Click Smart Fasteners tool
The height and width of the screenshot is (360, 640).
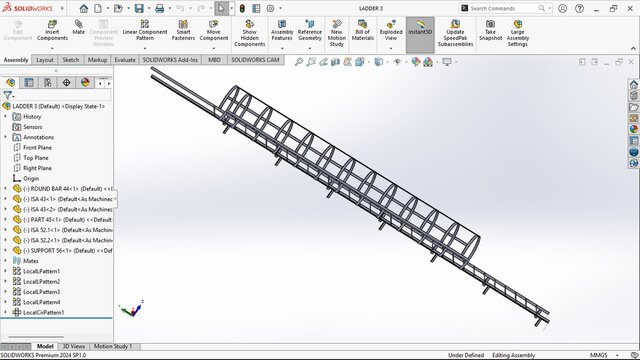tap(183, 31)
